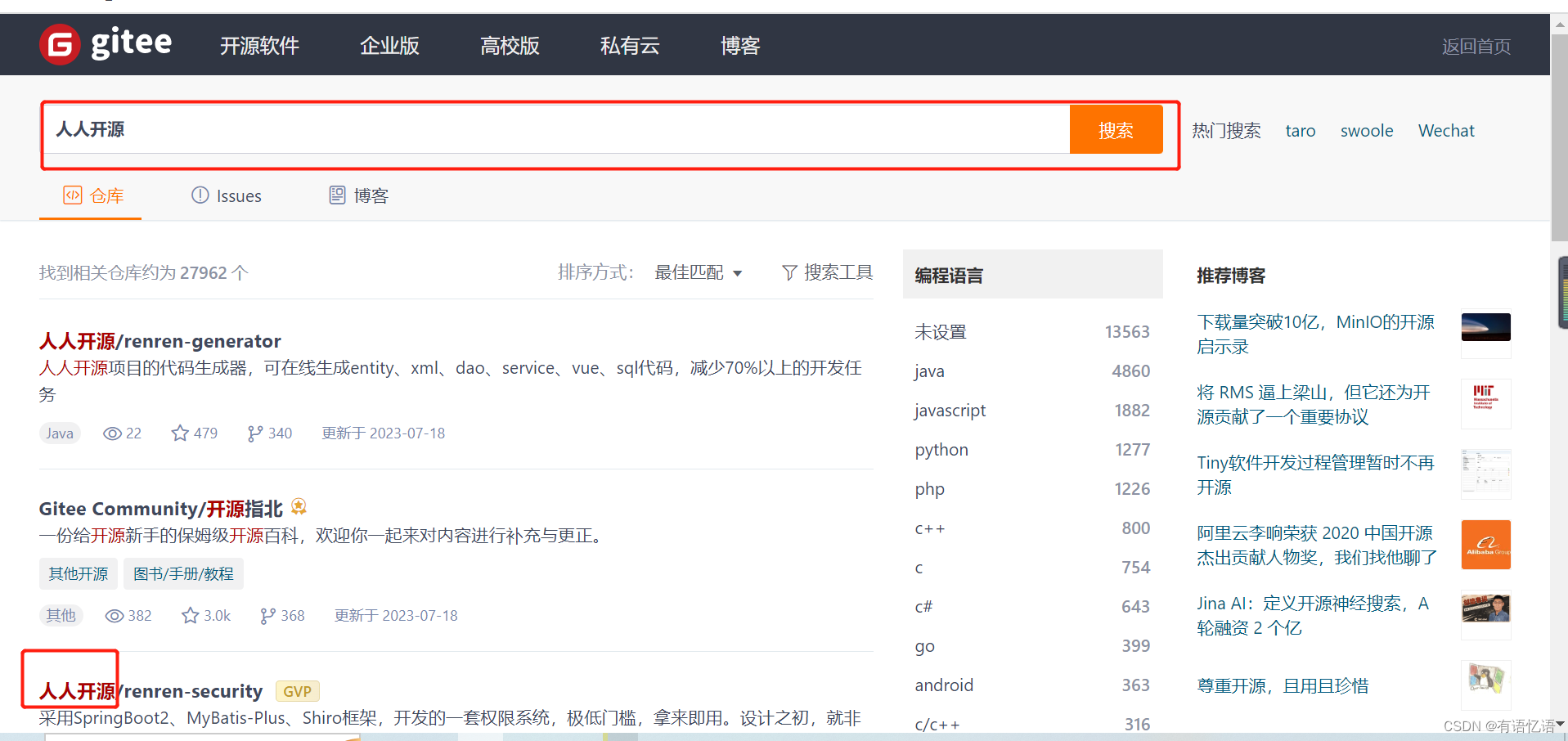This screenshot has height=741, width=1568.
Task: Open the 最佳匹配 sort dropdown
Action: (698, 272)
